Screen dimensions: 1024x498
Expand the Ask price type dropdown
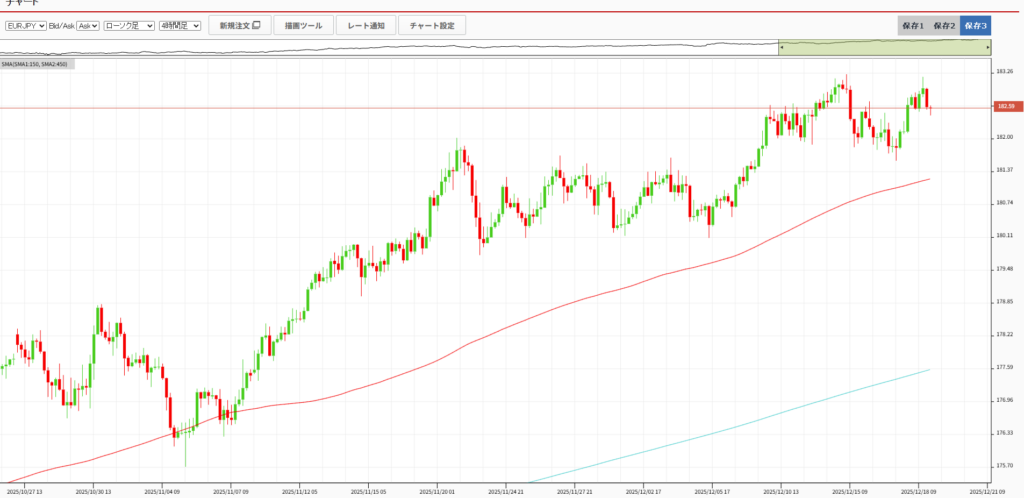click(88, 25)
